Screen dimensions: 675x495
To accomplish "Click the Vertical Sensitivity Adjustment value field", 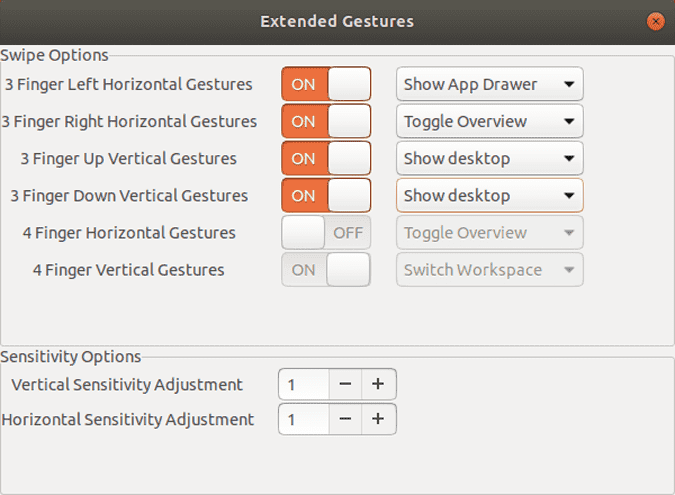I will [304, 384].
